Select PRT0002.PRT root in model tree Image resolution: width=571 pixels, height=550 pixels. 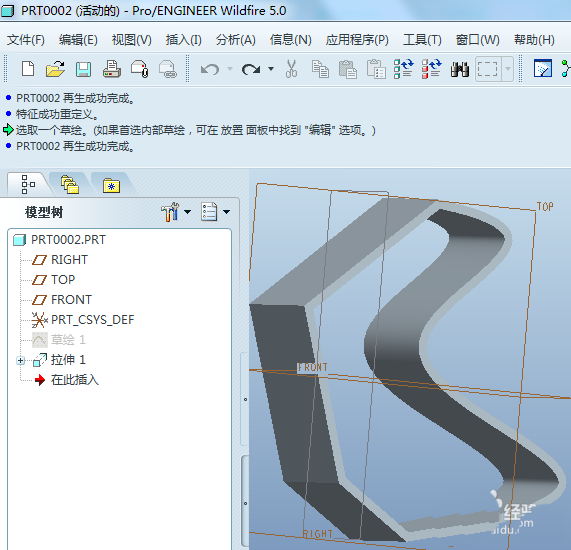(68, 240)
